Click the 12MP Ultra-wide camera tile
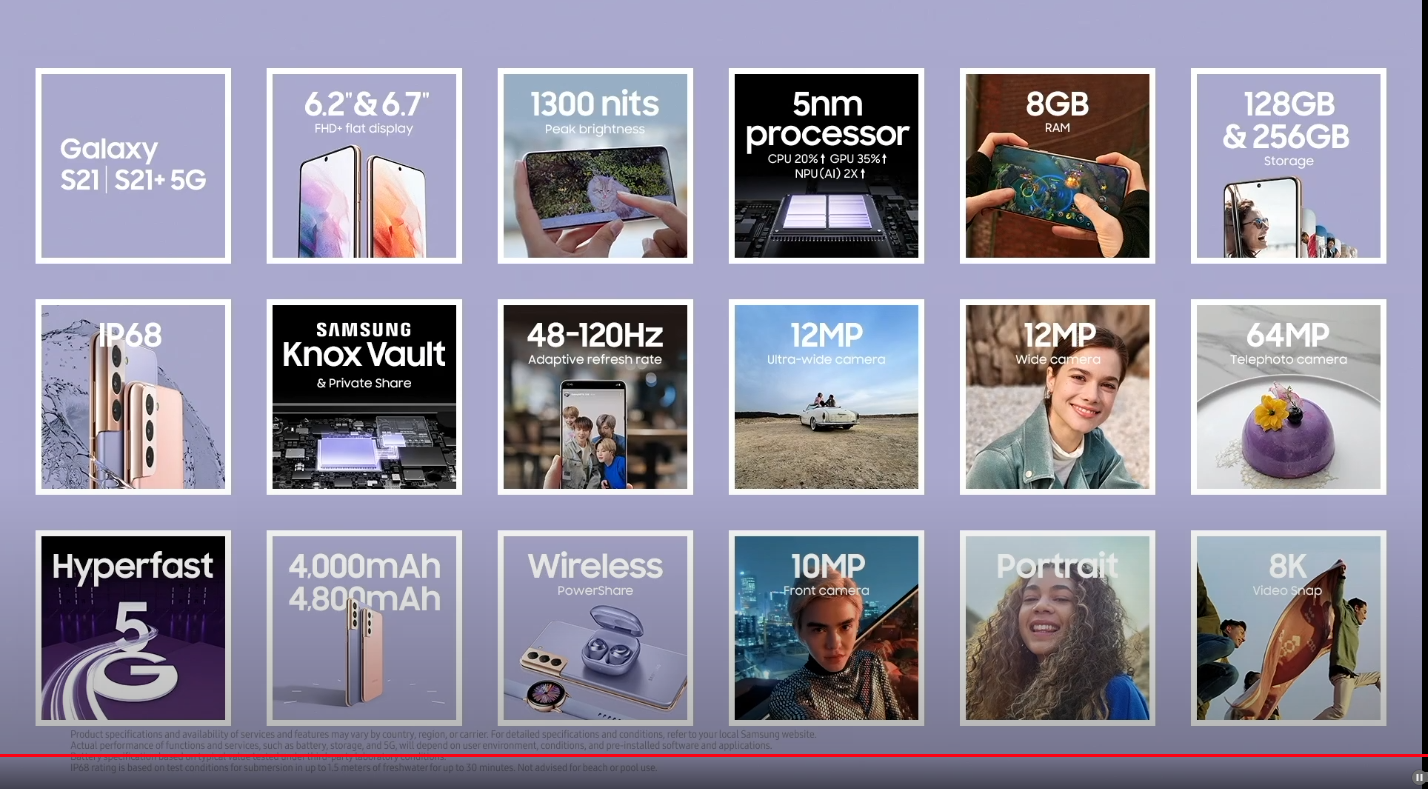1428x789 pixels. click(x=826, y=397)
